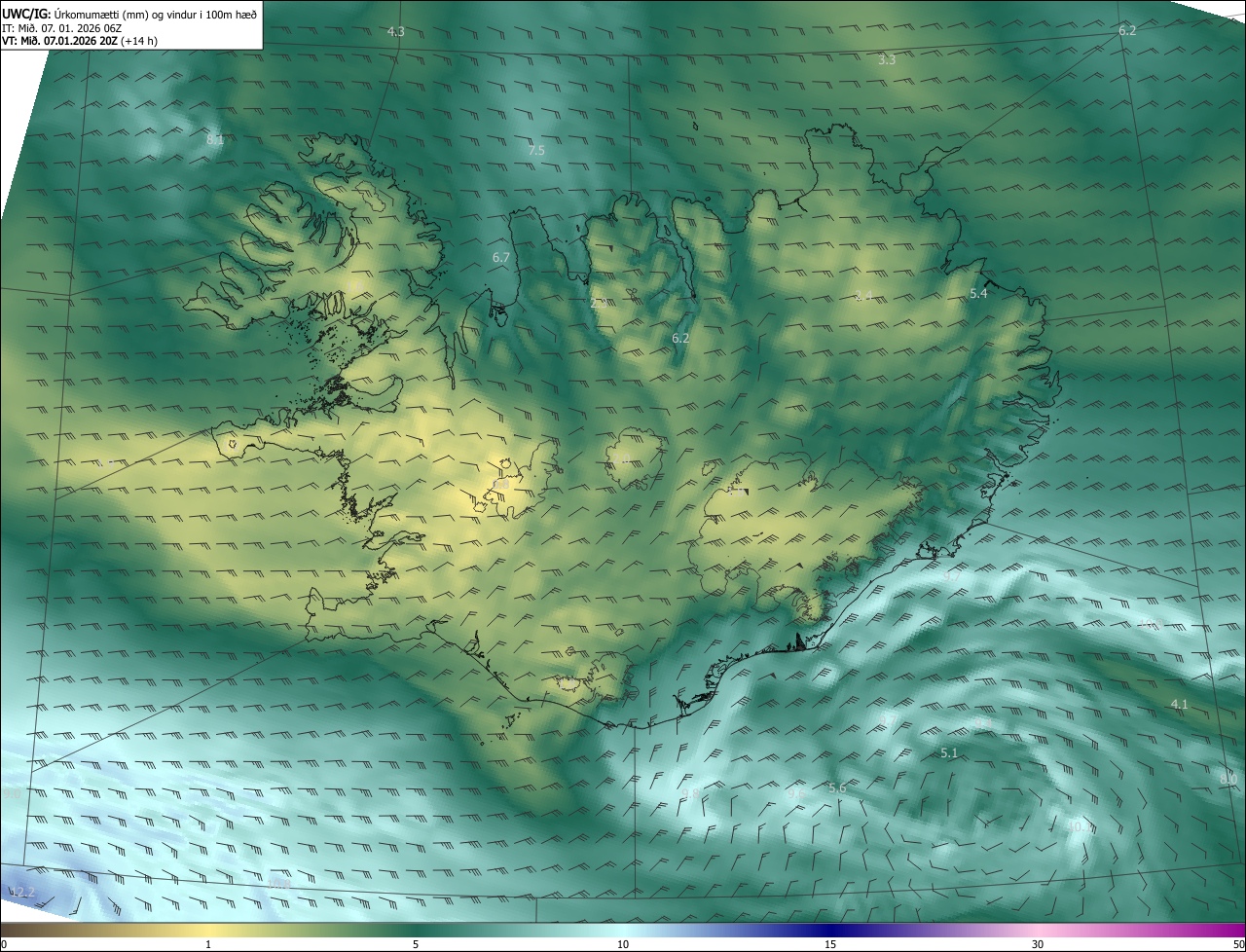
Task: Click the 10 tick on the color scale
Action: pyautogui.click(x=623, y=944)
